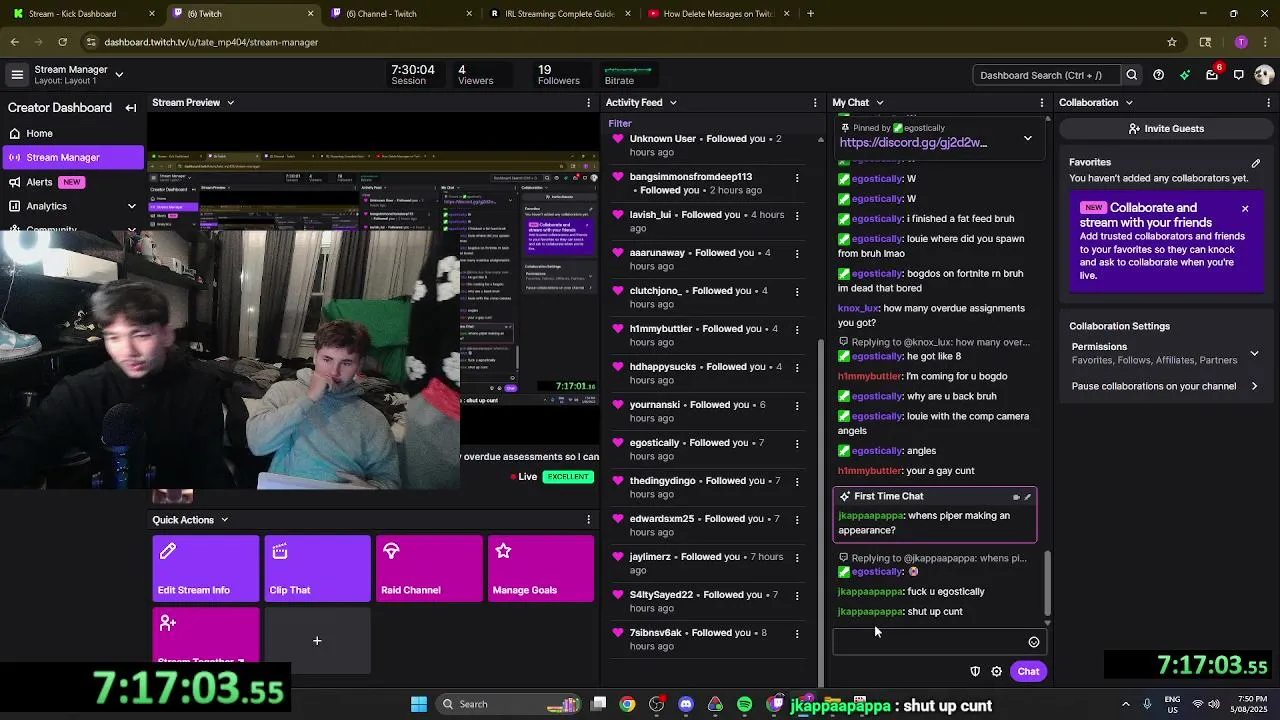Screen dimensions: 1280x720
Task: Open options for aarunaway follow event
Action: tap(797, 253)
